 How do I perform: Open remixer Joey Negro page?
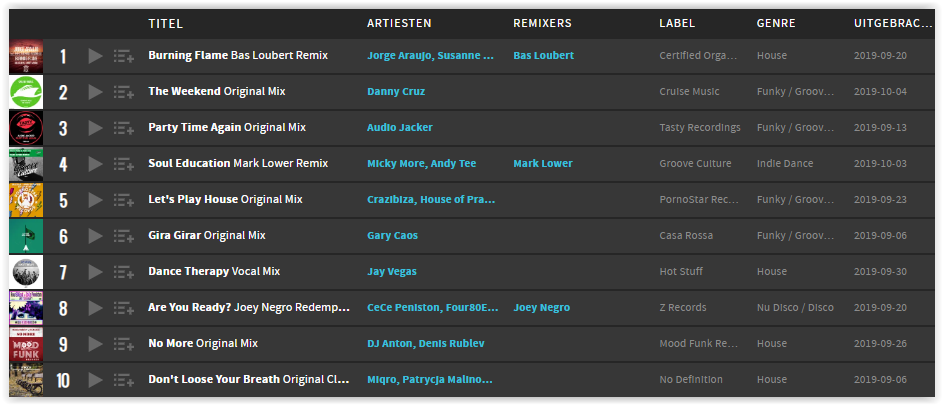click(x=541, y=308)
